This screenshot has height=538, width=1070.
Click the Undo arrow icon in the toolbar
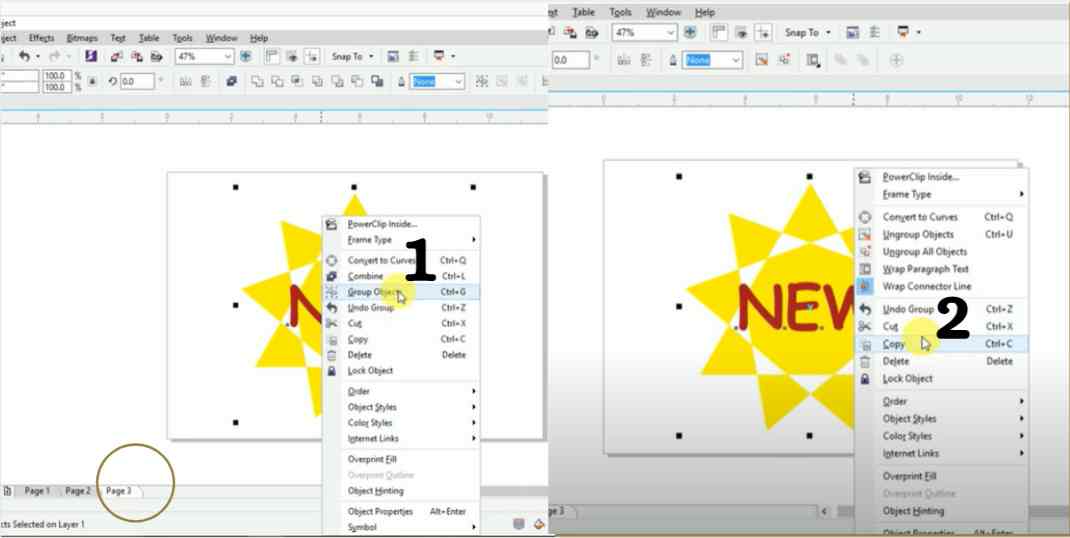pos(24,57)
